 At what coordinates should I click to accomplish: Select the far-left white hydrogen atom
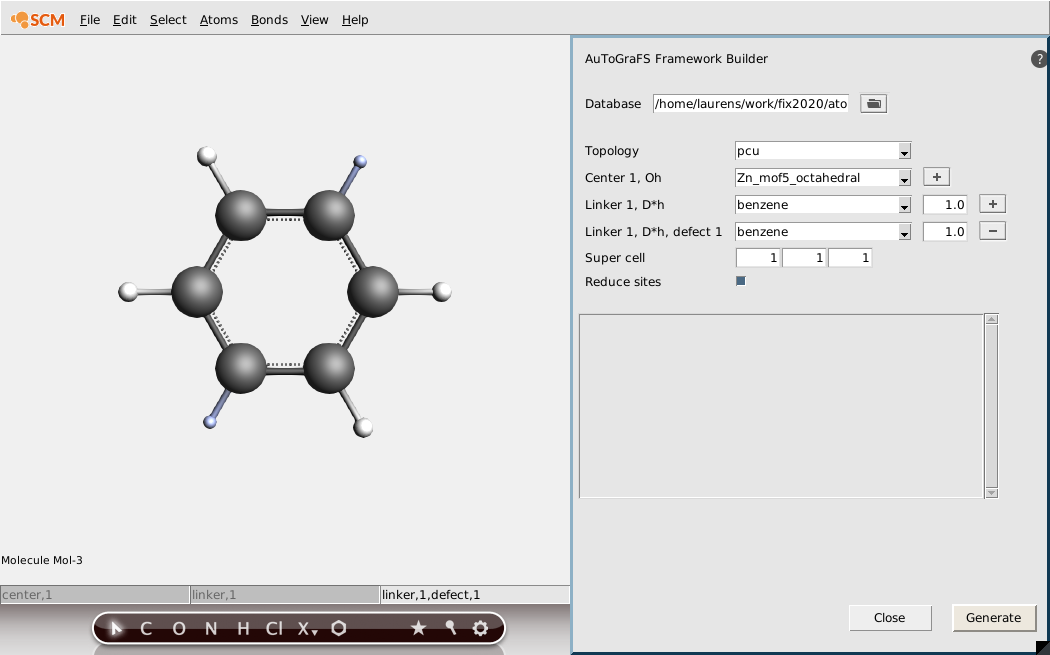pyautogui.click(x=127, y=291)
